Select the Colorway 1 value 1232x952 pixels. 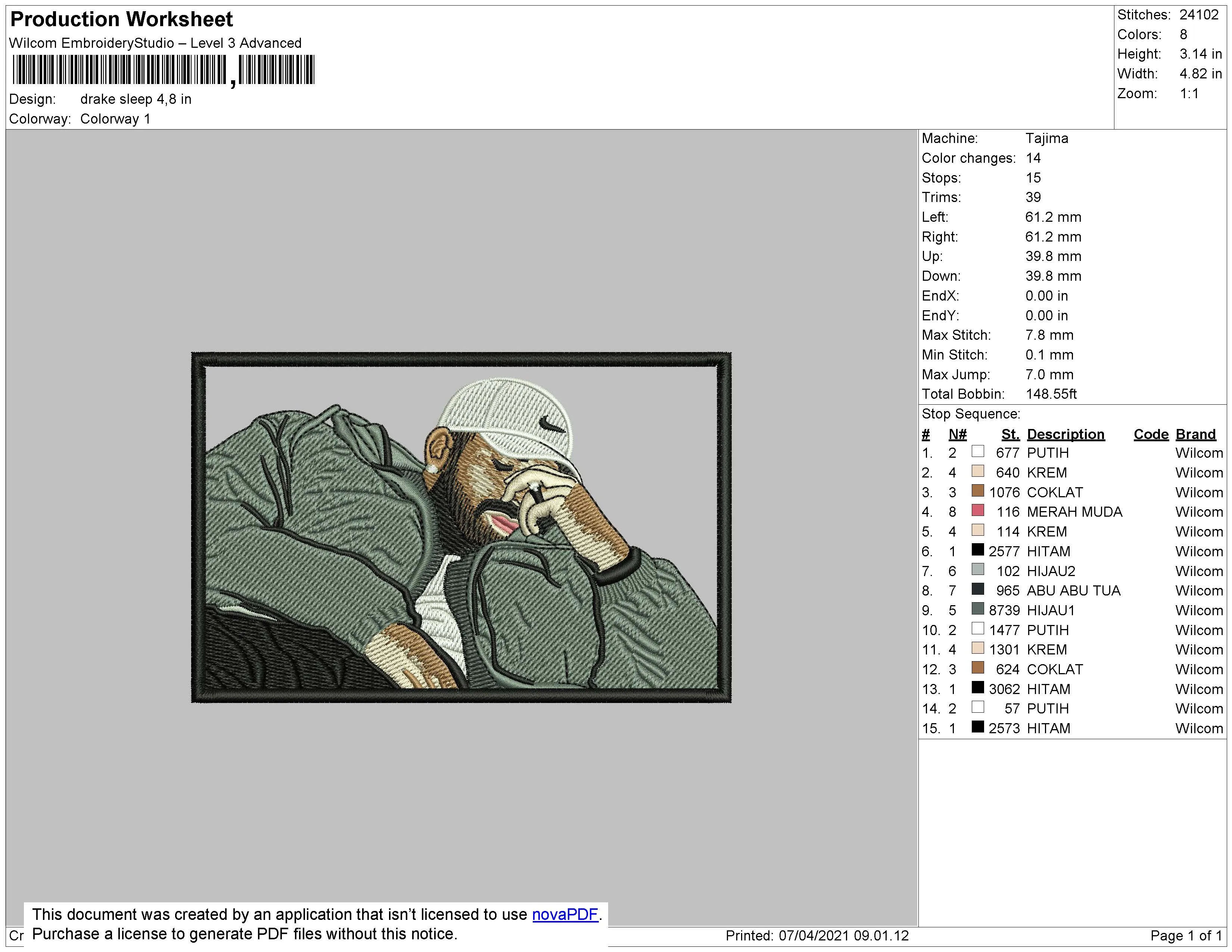pyautogui.click(x=115, y=119)
